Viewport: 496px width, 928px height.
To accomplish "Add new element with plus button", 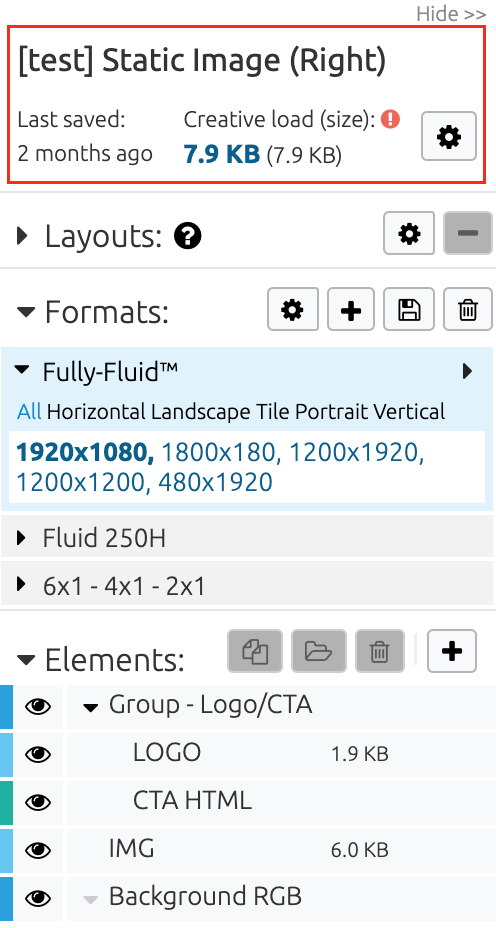I will tap(452, 651).
